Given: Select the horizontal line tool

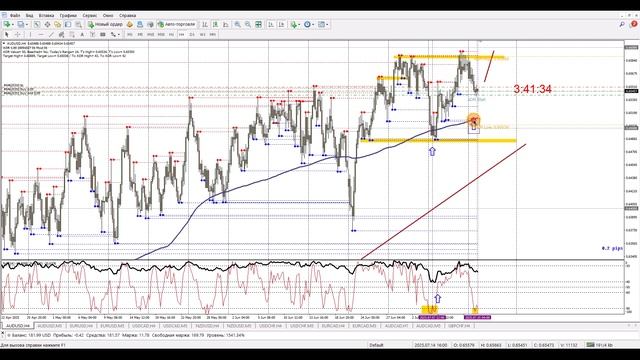Looking at the screenshot, I should point(41,35).
